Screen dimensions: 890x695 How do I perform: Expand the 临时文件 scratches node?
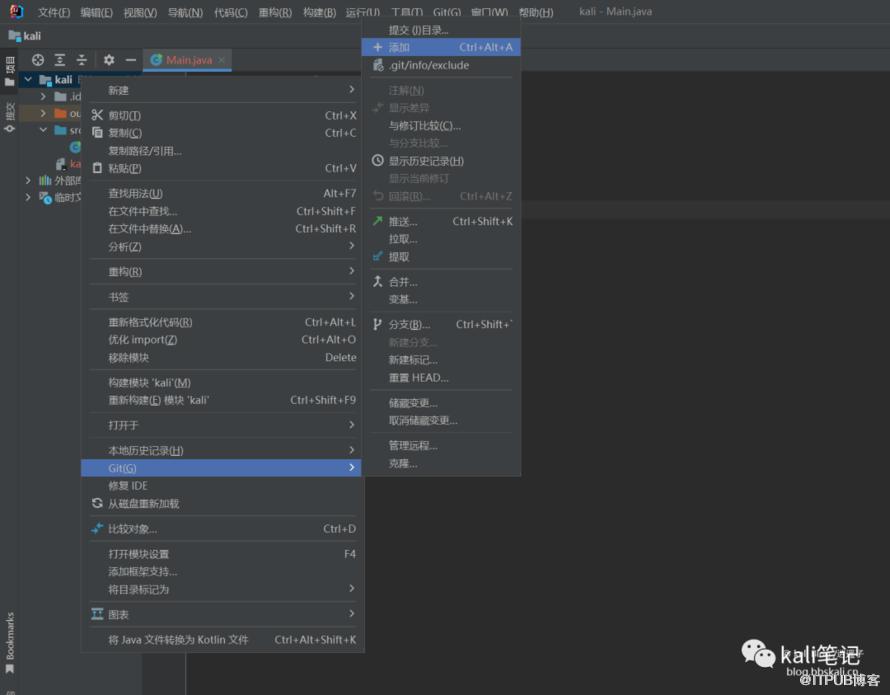[x=28, y=198]
